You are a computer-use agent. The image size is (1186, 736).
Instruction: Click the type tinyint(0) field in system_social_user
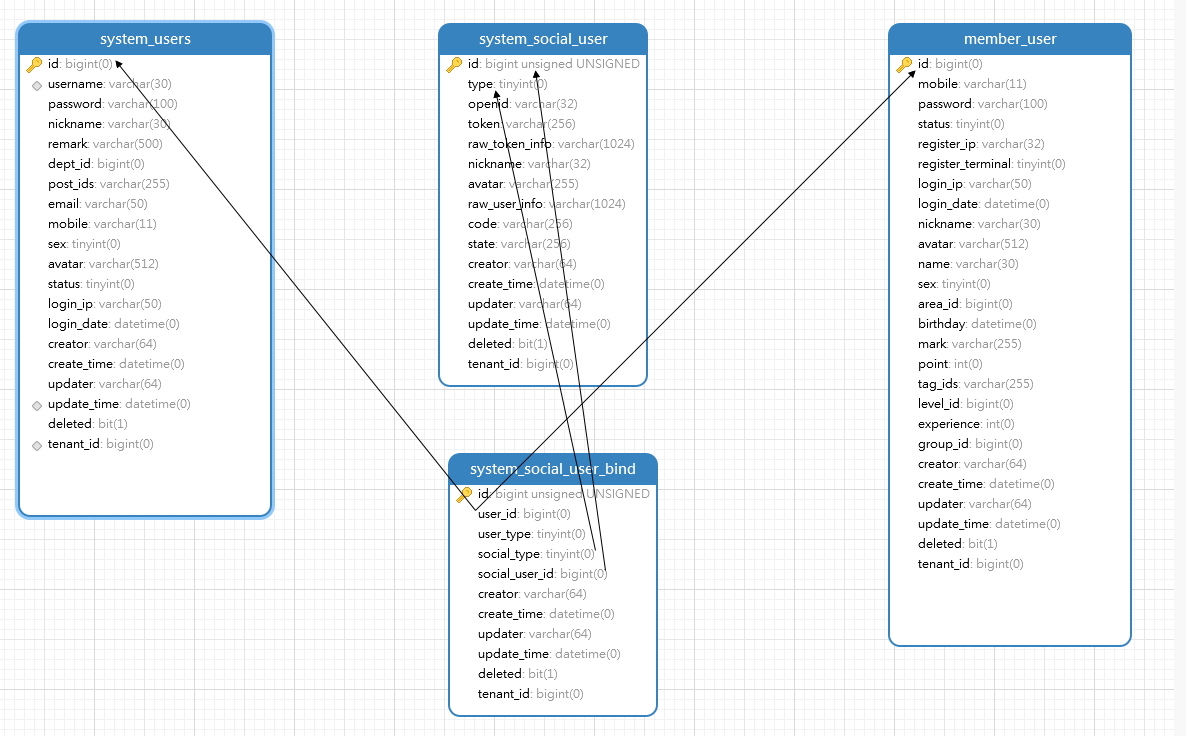(508, 84)
